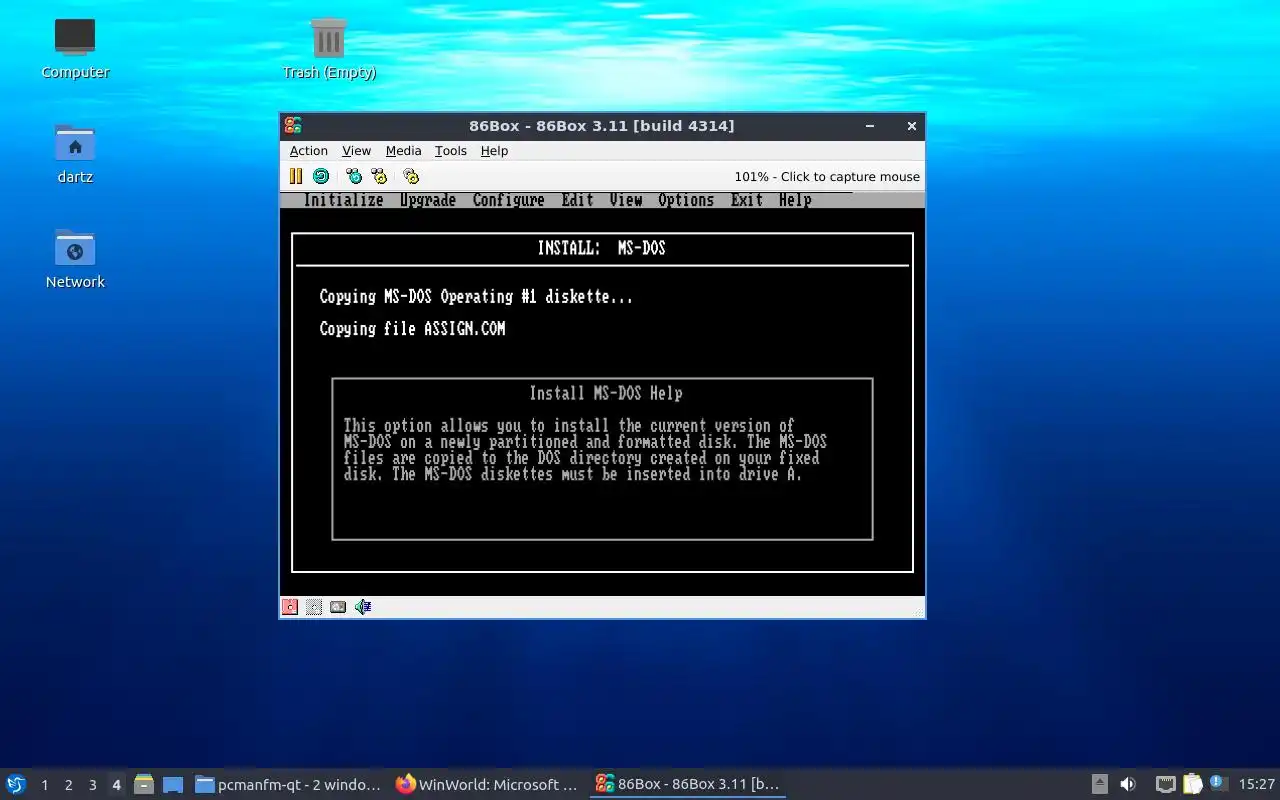This screenshot has height=800, width=1280.
Task: Select the Network desktop icon
Action: [75, 259]
